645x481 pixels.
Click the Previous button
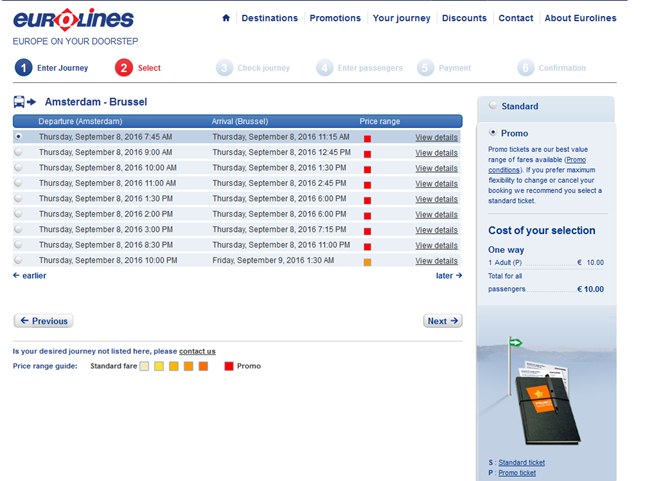click(44, 321)
